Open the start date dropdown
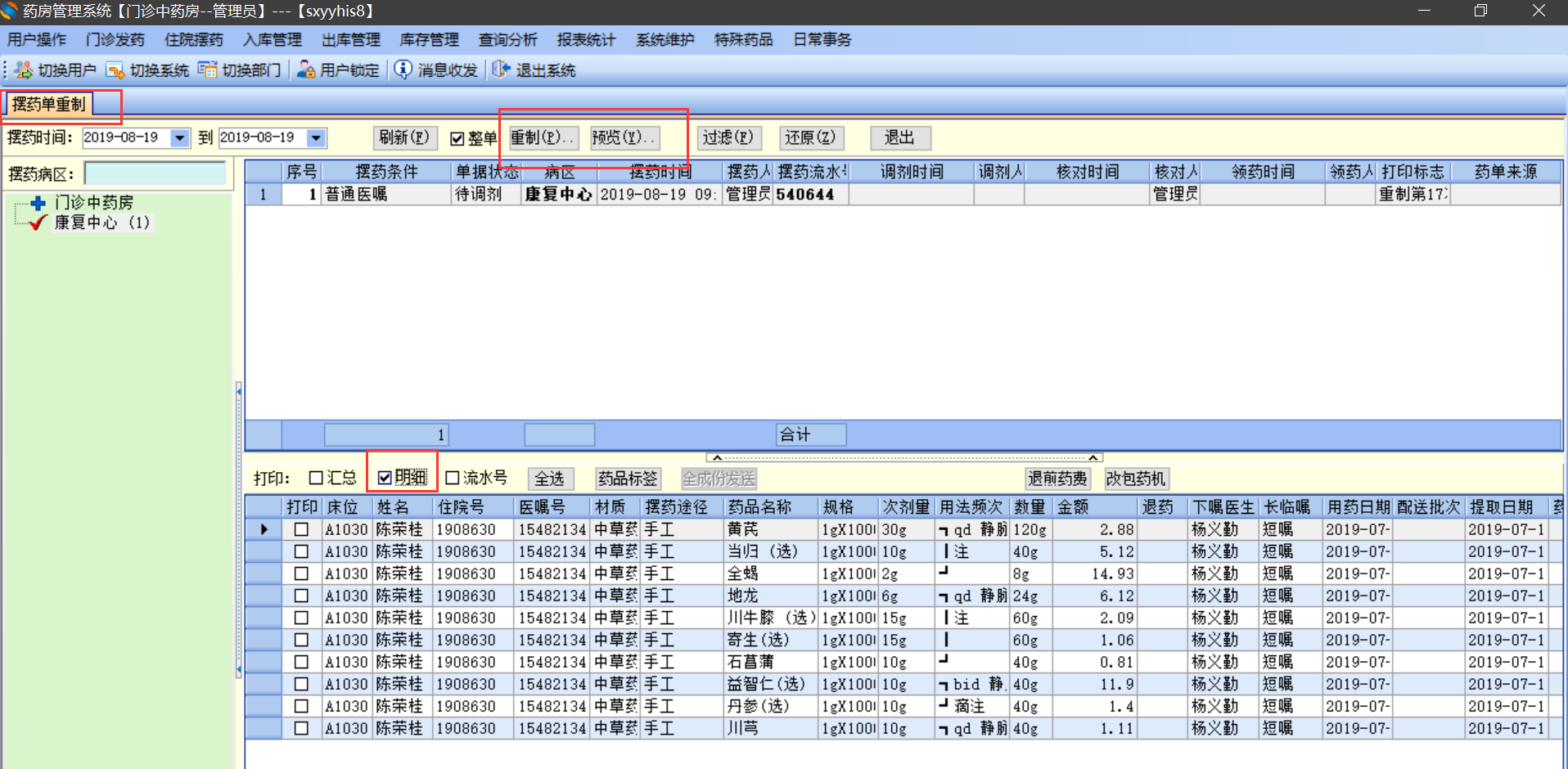The height and width of the screenshot is (769, 1568). [x=180, y=138]
